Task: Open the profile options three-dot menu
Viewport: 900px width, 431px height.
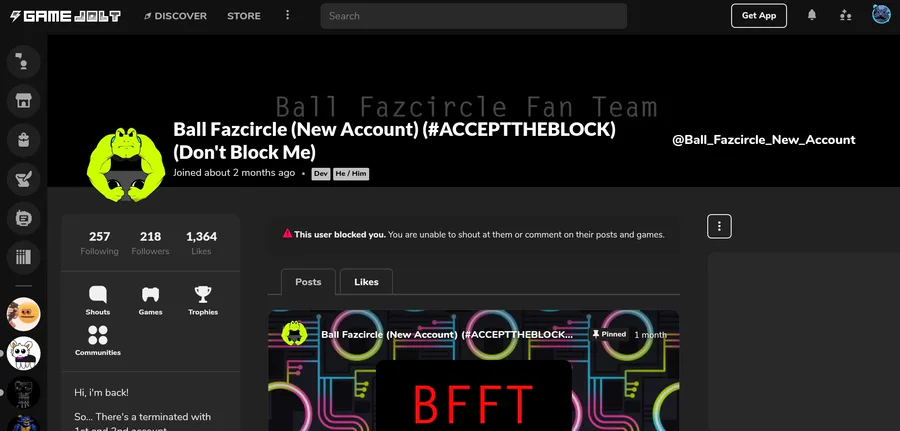Action: point(719,227)
